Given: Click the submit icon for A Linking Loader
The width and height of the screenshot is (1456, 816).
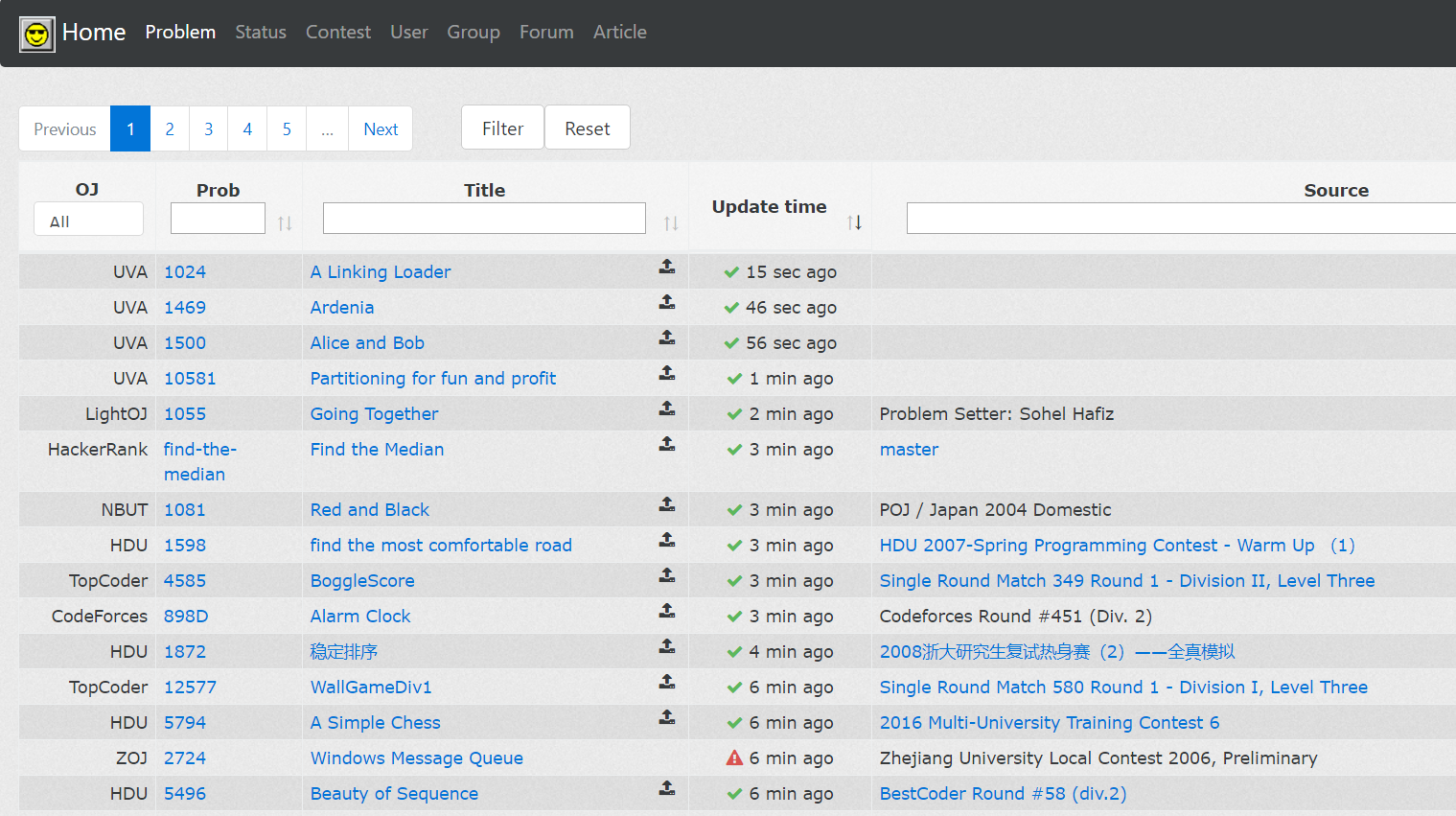Looking at the screenshot, I should (667, 267).
